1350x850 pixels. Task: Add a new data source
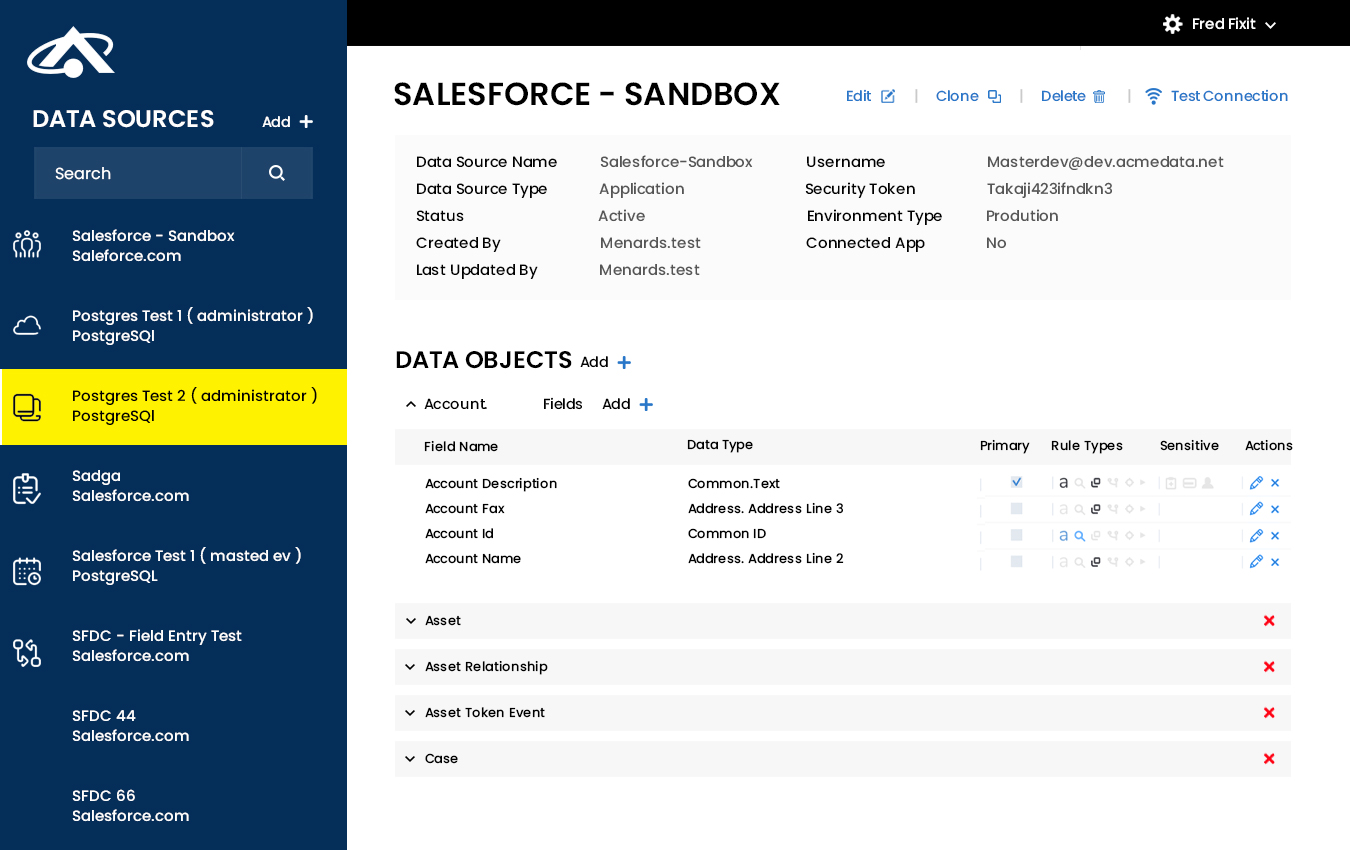coord(288,122)
